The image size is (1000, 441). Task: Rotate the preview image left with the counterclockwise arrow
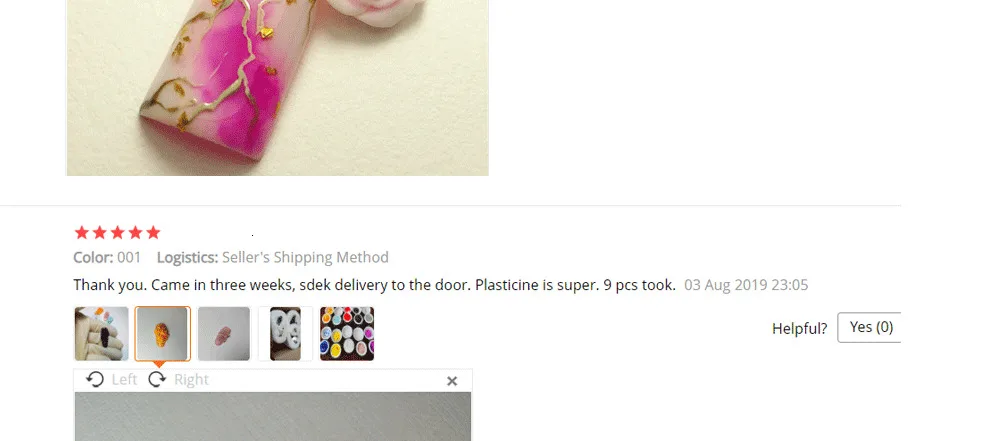[95, 380]
